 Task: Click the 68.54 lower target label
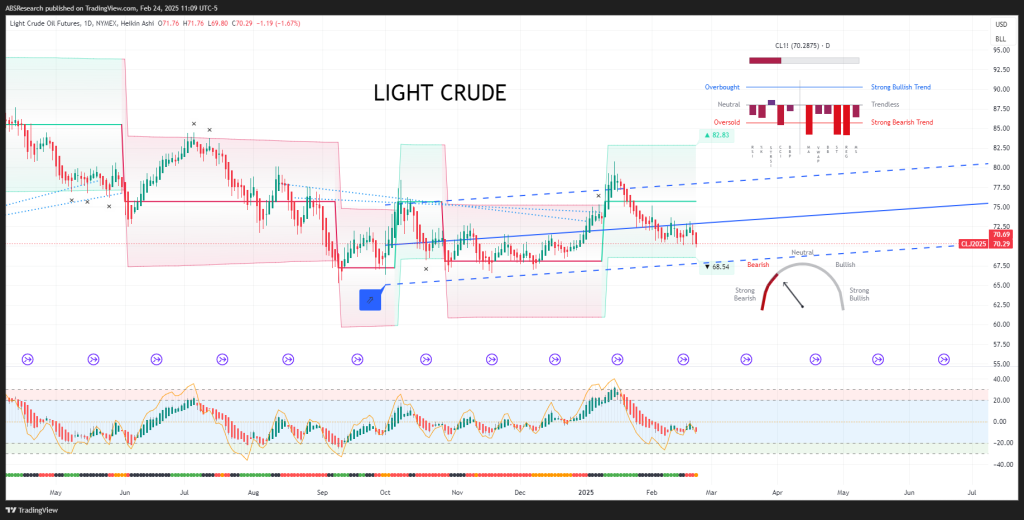(x=716, y=267)
